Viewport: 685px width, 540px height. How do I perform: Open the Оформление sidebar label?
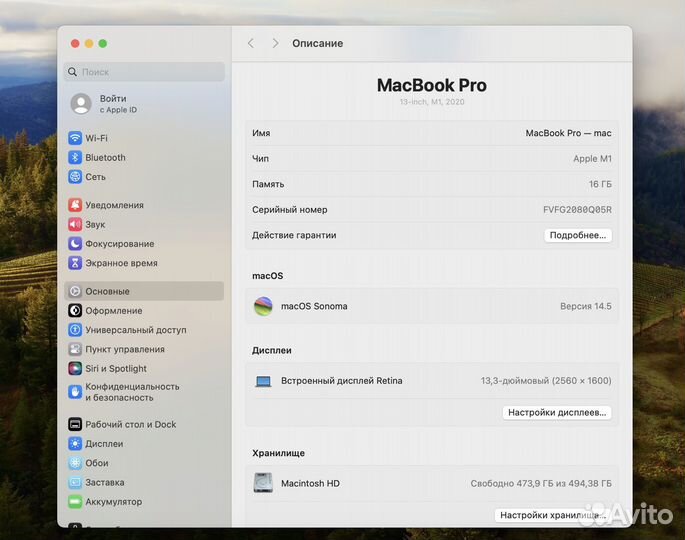(x=114, y=311)
